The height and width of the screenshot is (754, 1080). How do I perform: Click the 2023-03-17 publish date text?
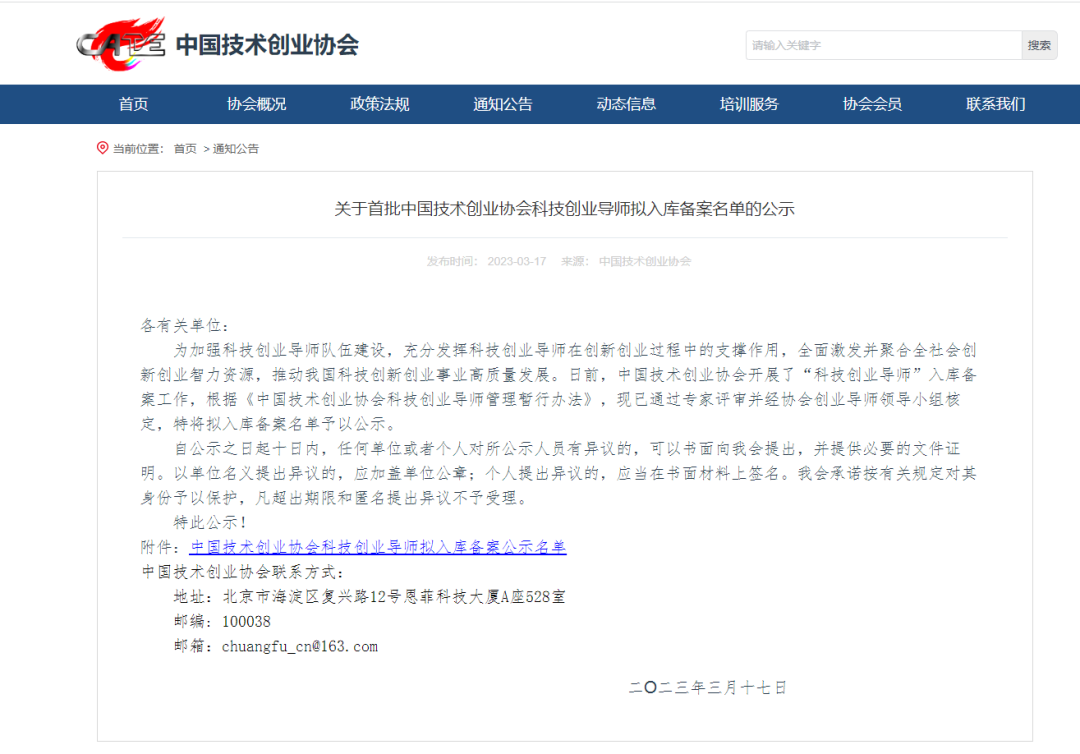click(516, 261)
